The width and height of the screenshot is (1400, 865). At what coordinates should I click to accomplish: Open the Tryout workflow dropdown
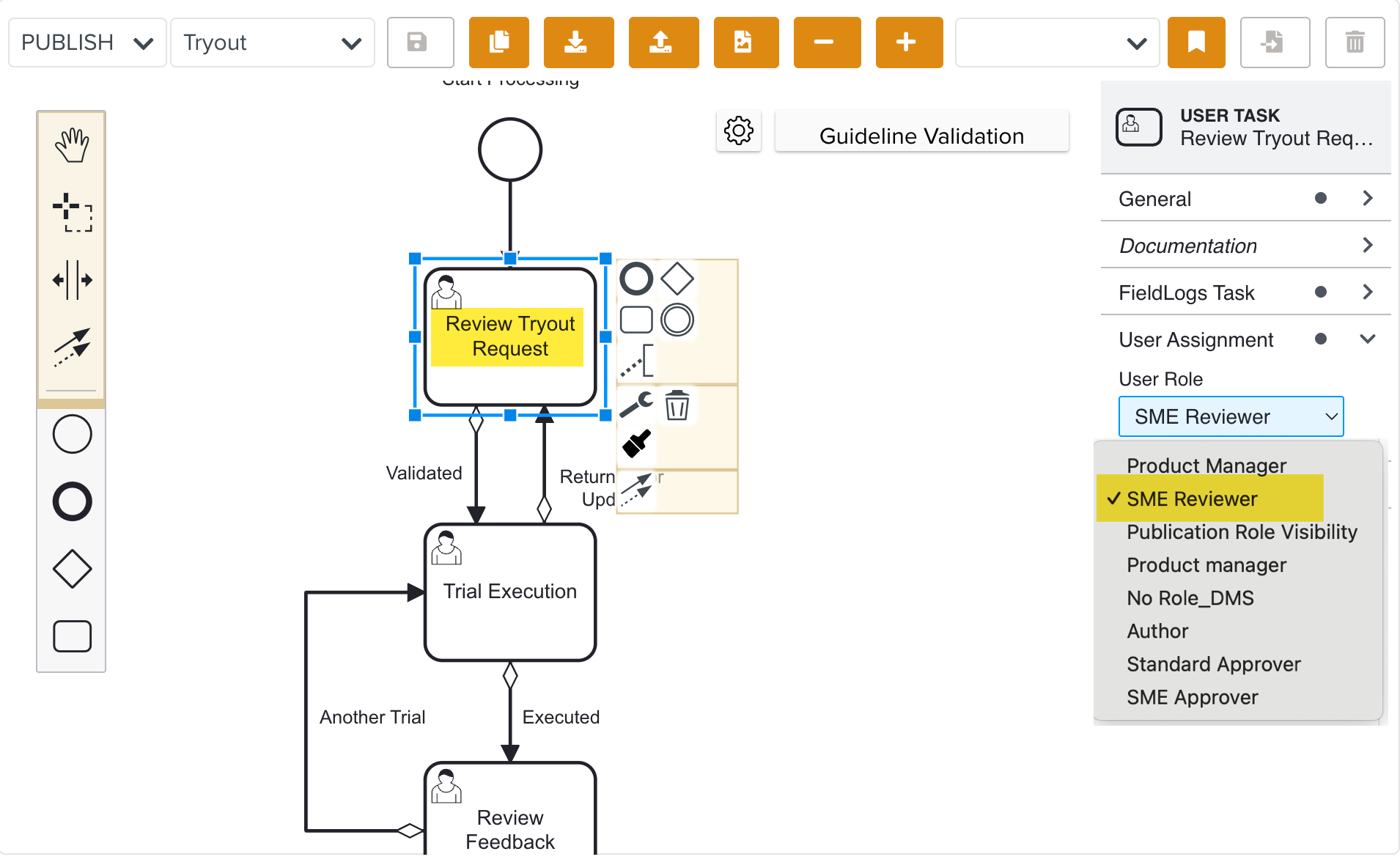272,43
